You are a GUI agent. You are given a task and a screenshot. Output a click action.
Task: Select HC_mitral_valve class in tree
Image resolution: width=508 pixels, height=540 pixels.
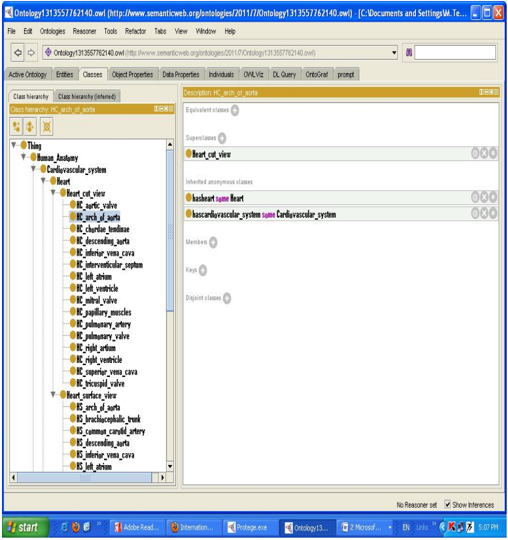pos(96,300)
